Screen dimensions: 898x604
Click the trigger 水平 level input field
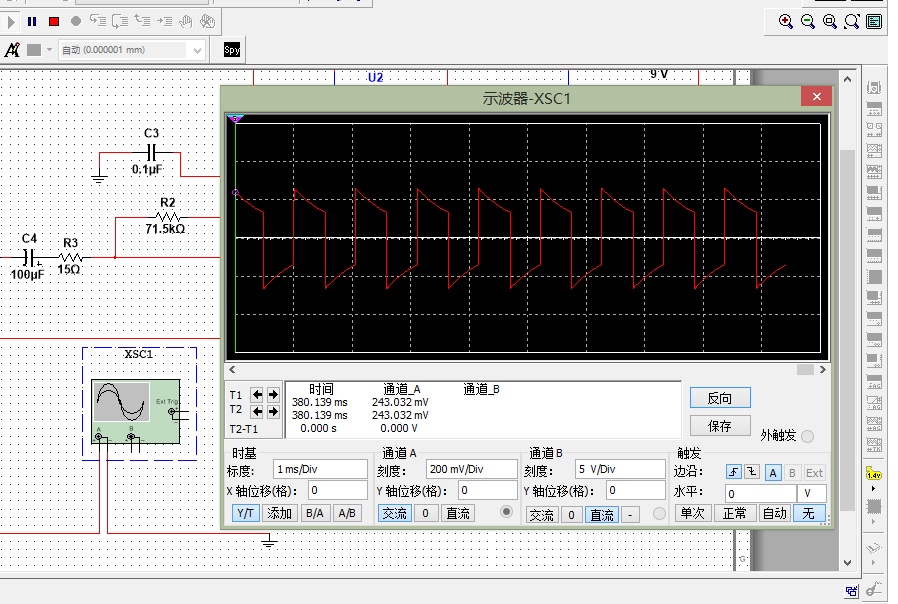click(761, 494)
